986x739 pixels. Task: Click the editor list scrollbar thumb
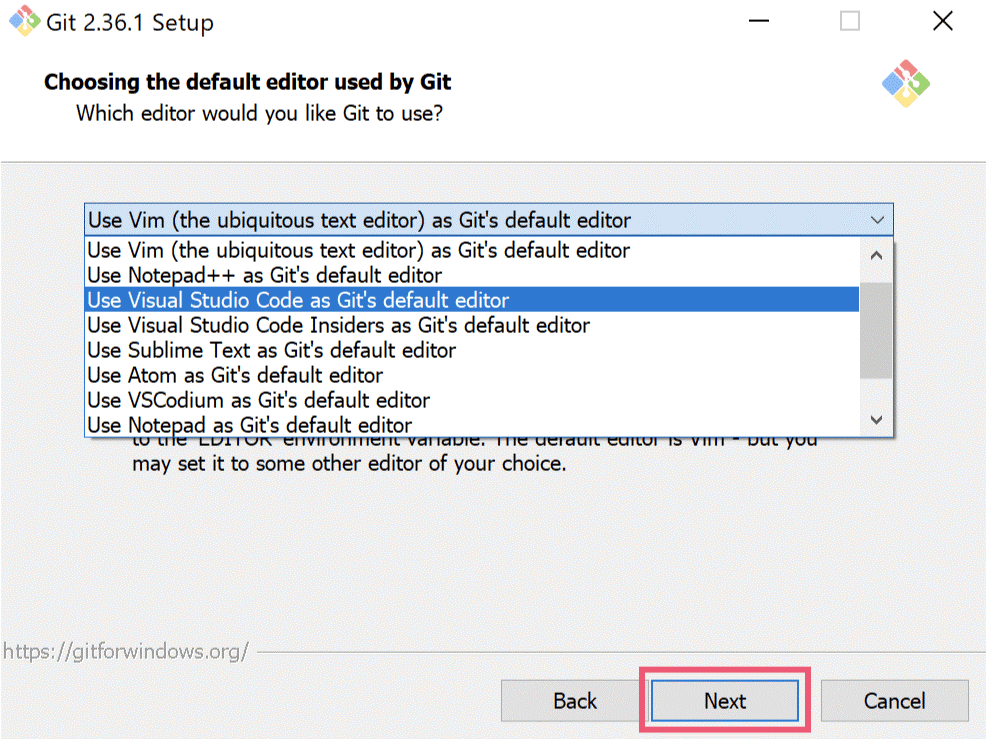(876, 330)
